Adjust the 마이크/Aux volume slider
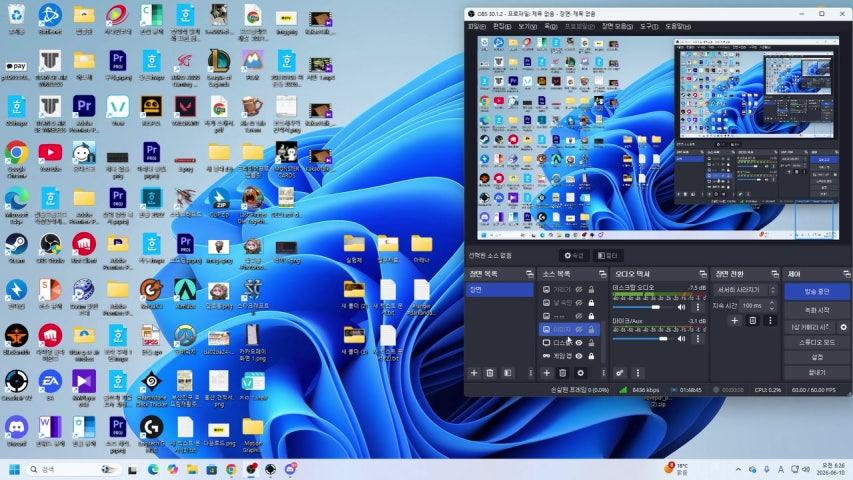Screen dimensions: 853x480 [643, 339]
